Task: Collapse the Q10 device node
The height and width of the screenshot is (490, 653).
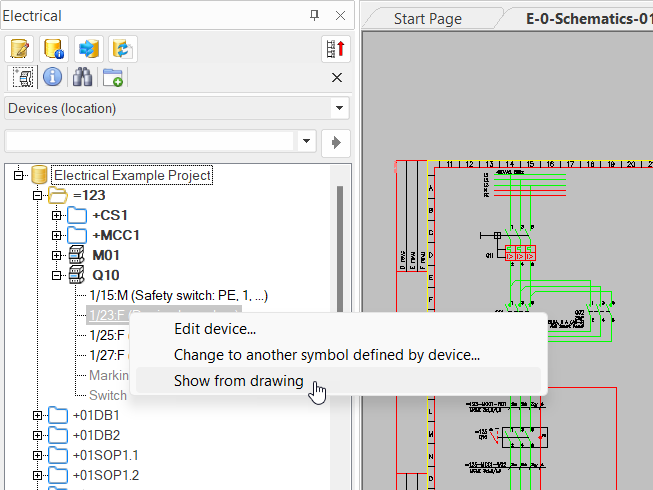Action: 58,275
